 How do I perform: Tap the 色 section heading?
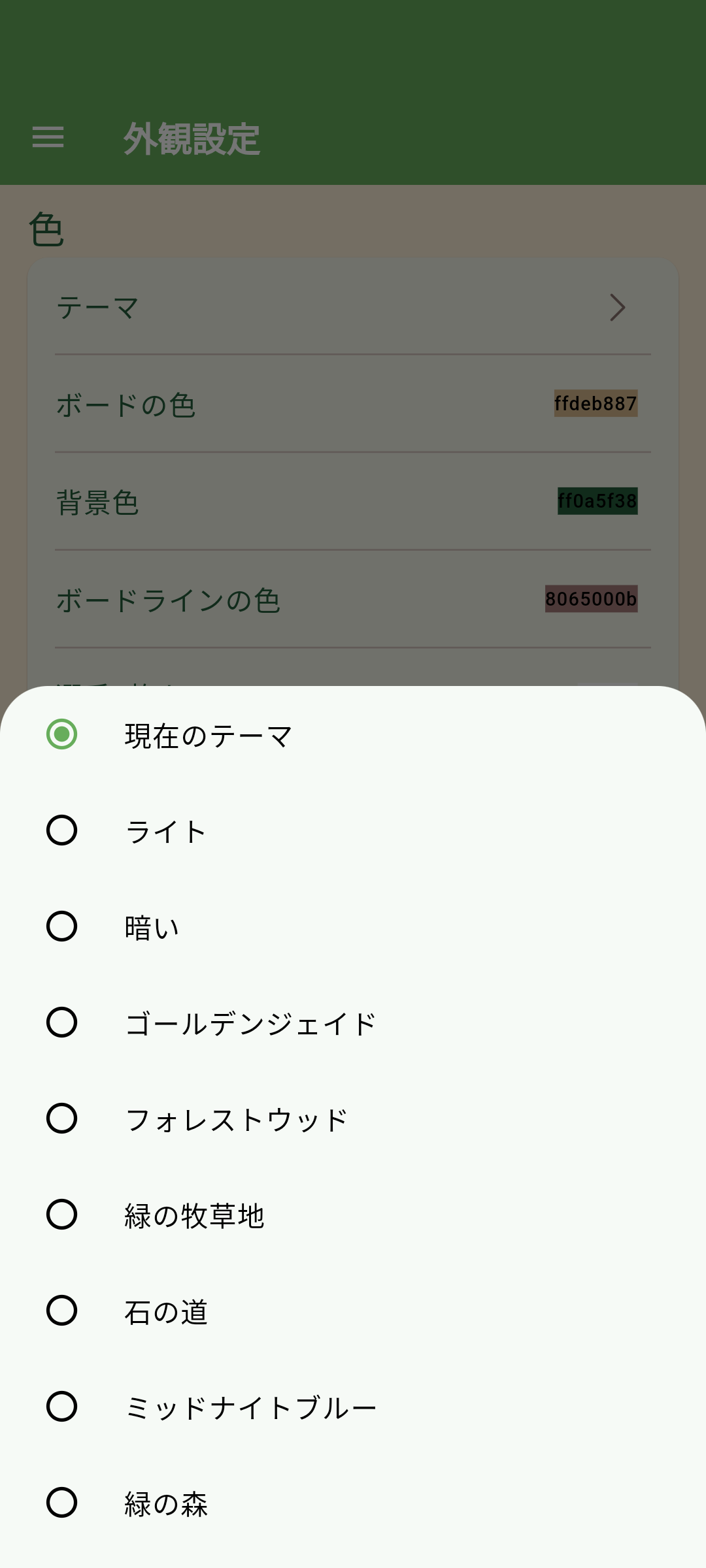pyautogui.click(x=46, y=230)
